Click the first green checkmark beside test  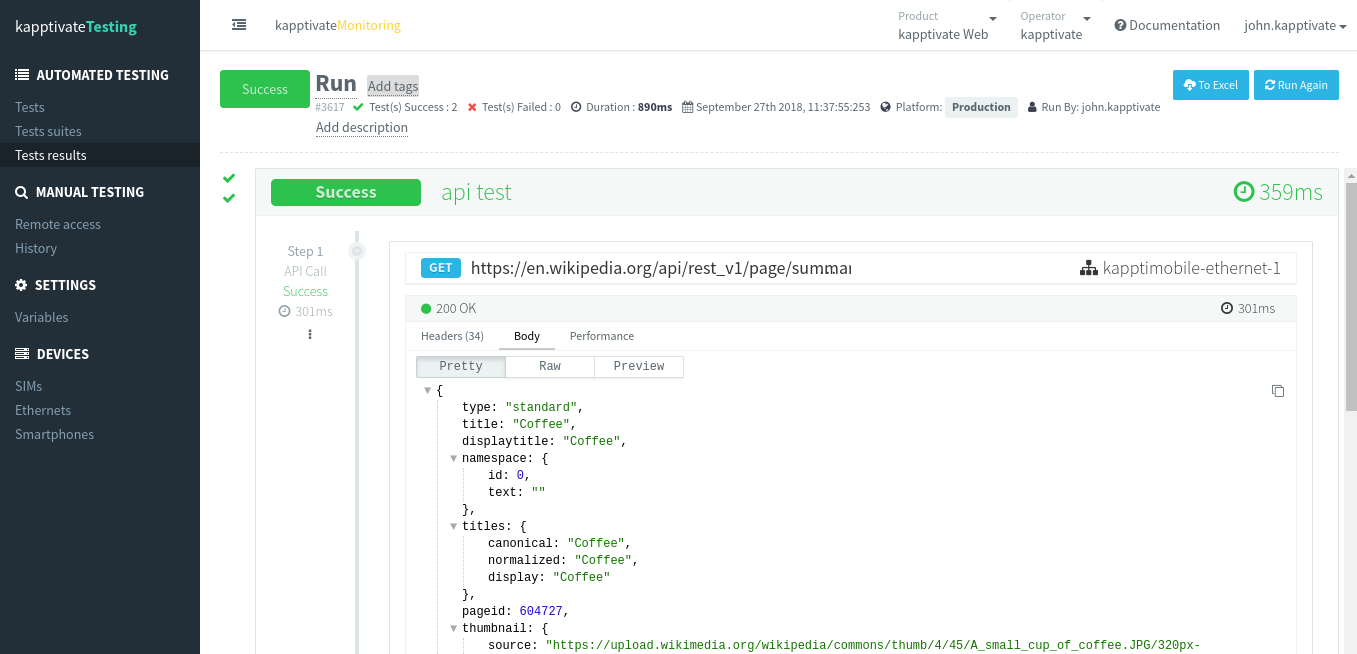tap(229, 178)
